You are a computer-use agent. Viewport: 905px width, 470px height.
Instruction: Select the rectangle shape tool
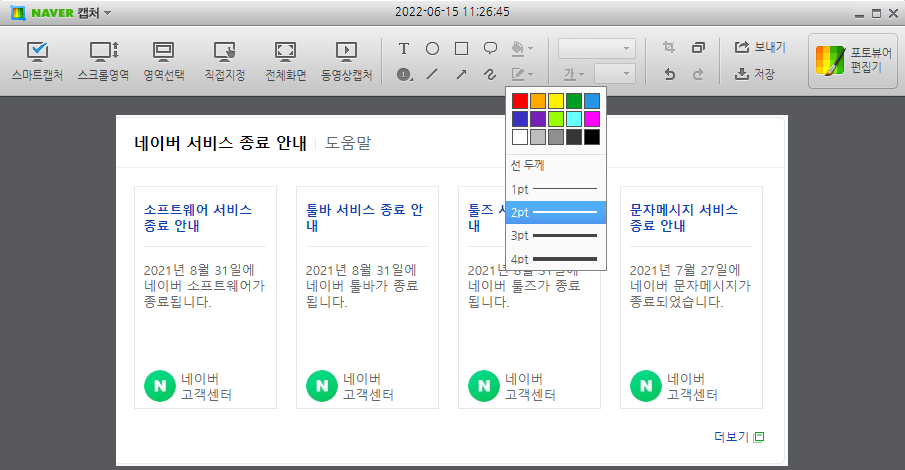click(461, 49)
